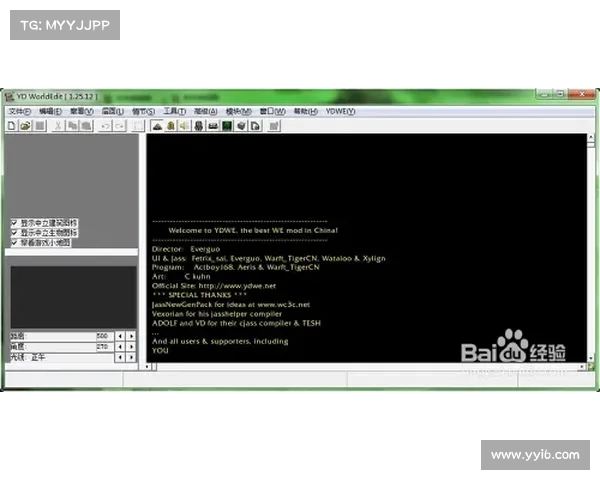Click the YD WorldEdit title bar icon
The width and height of the screenshot is (600, 480).
(x=9, y=96)
